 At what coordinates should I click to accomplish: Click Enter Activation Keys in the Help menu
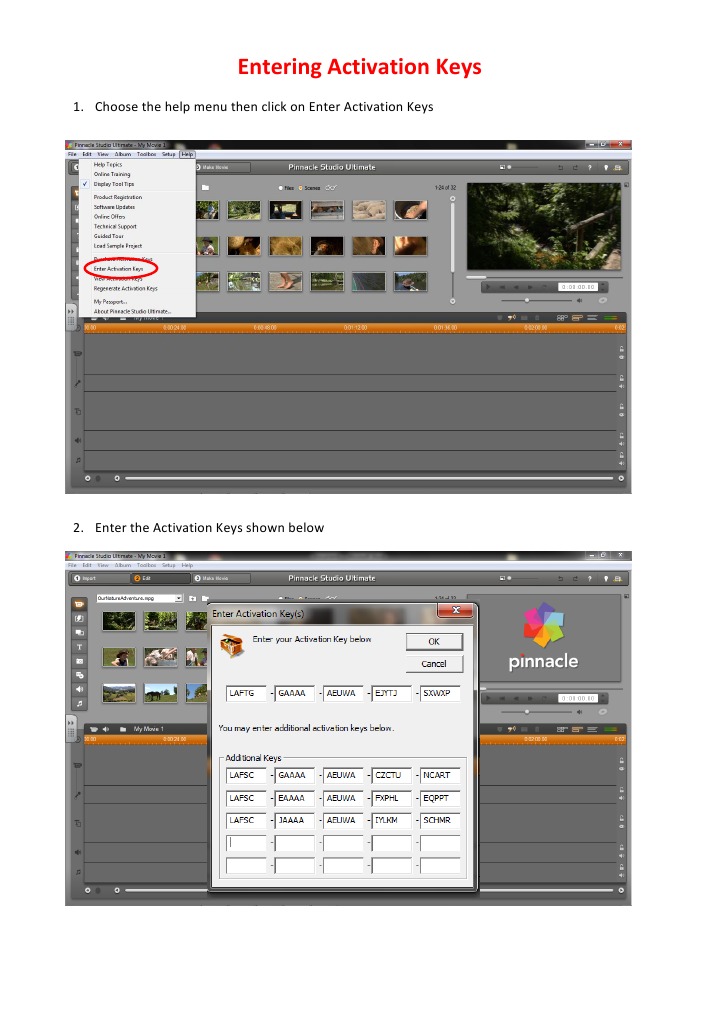[x=118, y=269]
